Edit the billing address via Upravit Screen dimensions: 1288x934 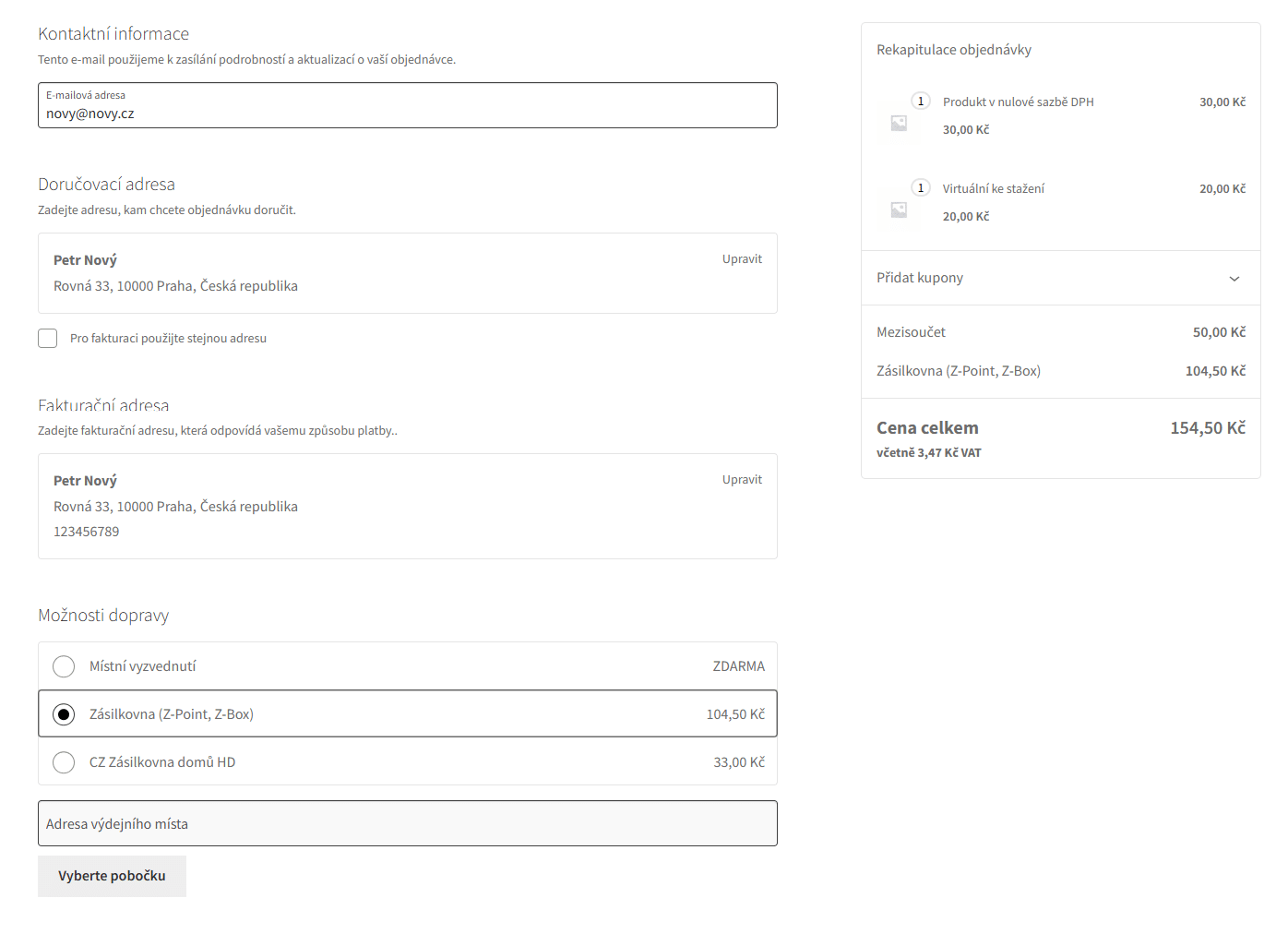click(742, 480)
